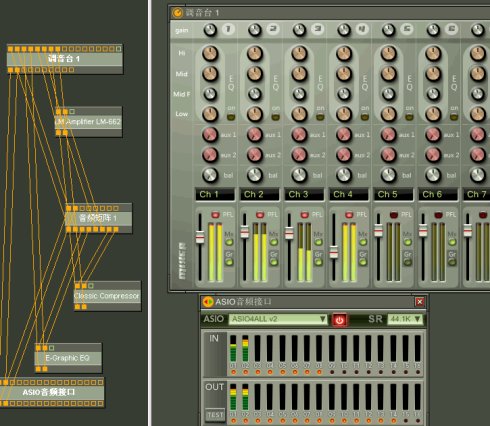The image size is (490, 426).
Task: Click the Ch 4 volume fader
Action: [x=334, y=252]
